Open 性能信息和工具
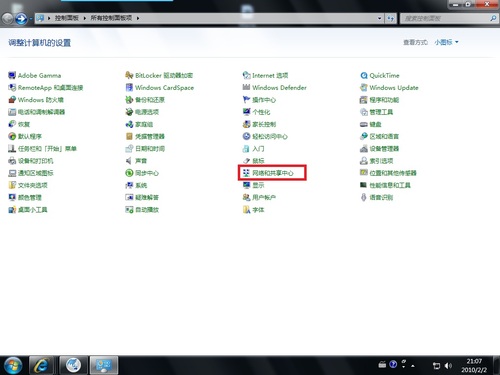Viewport: 500px width, 375px height. [x=385, y=185]
